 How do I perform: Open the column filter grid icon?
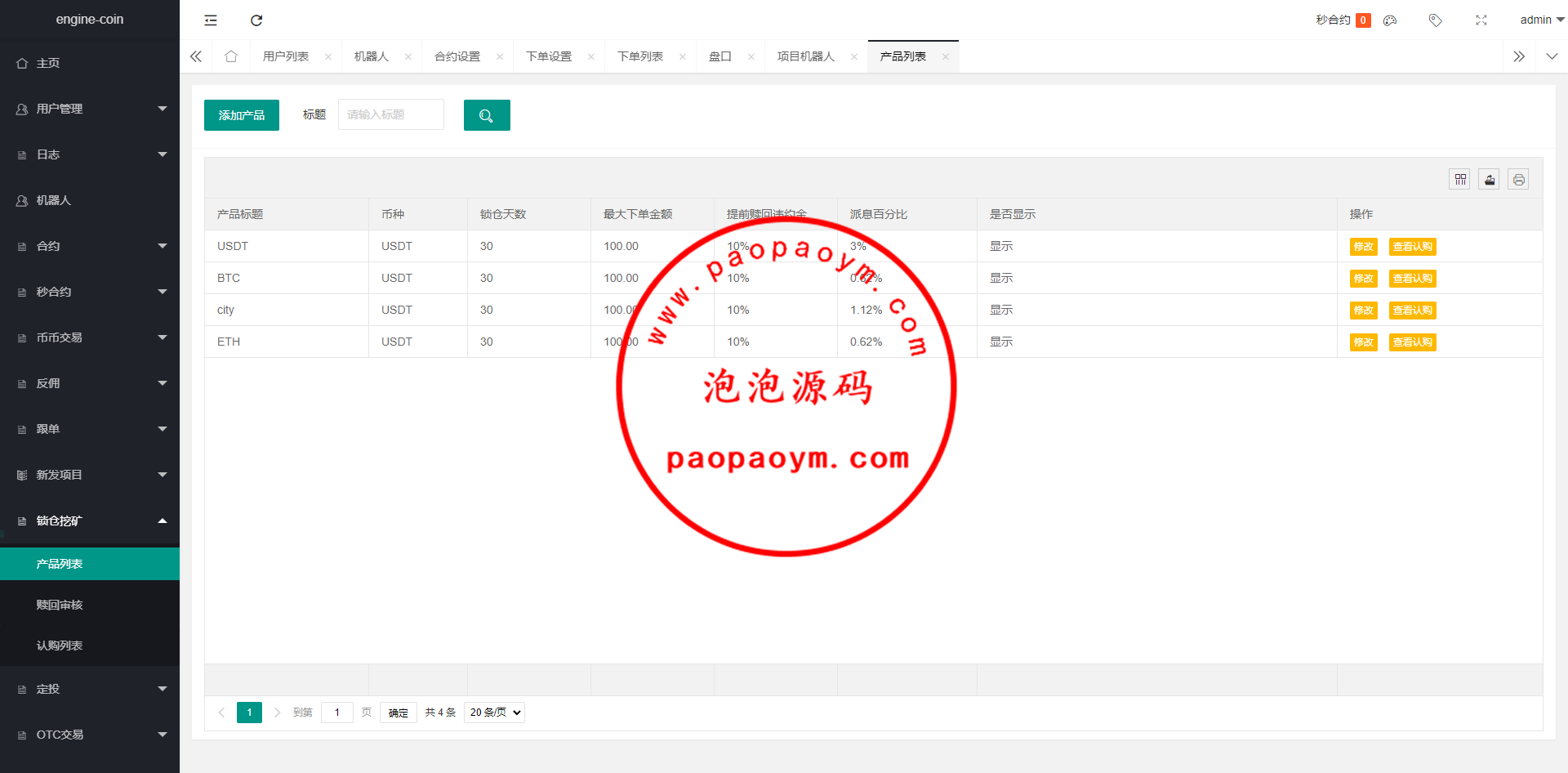tap(1460, 180)
